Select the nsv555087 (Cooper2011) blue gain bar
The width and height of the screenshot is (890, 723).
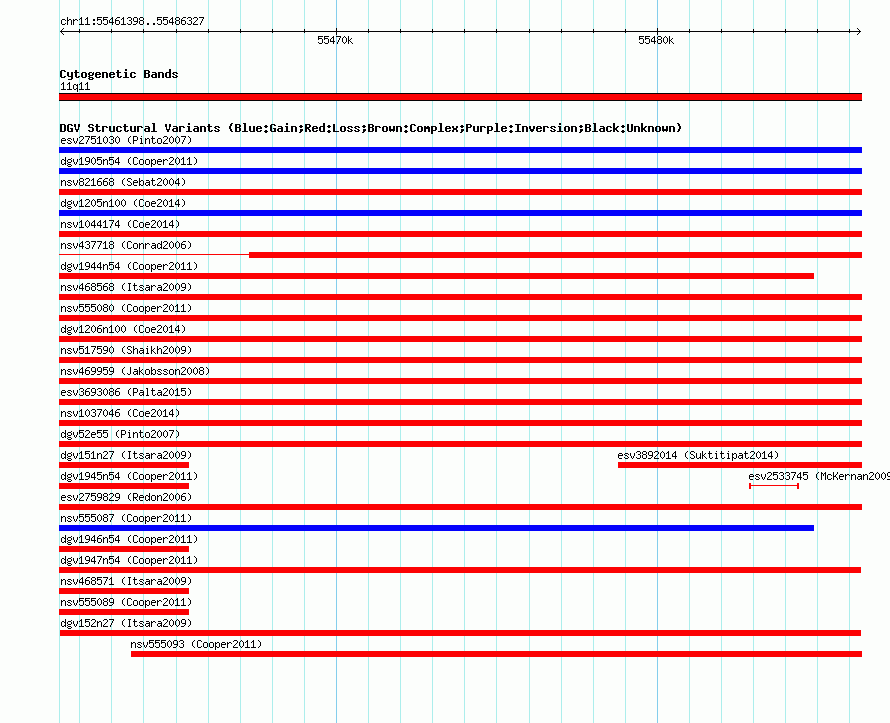tap(436, 528)
